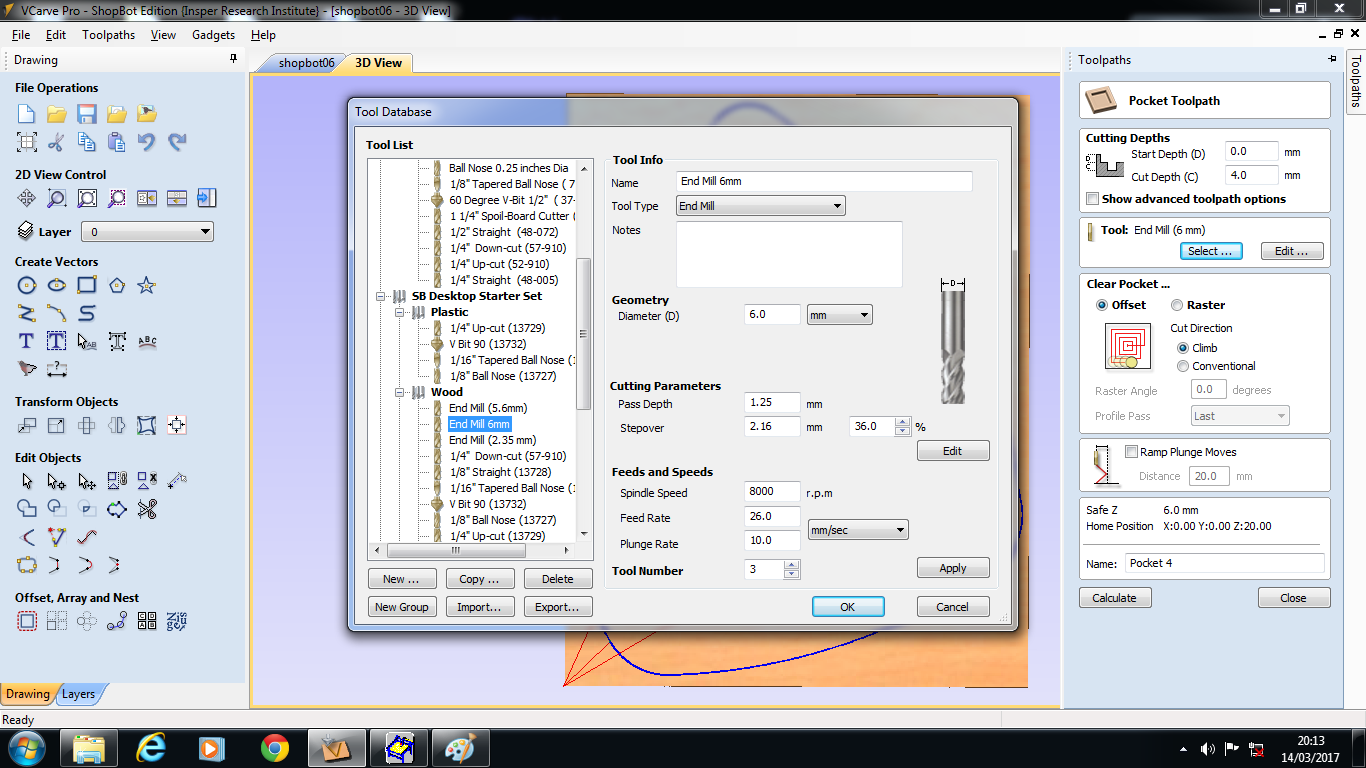Collapse the SB Desktop Starter Set group
Image resolution: width=1366 pixels, height=768 pixels.
[381, 297]
